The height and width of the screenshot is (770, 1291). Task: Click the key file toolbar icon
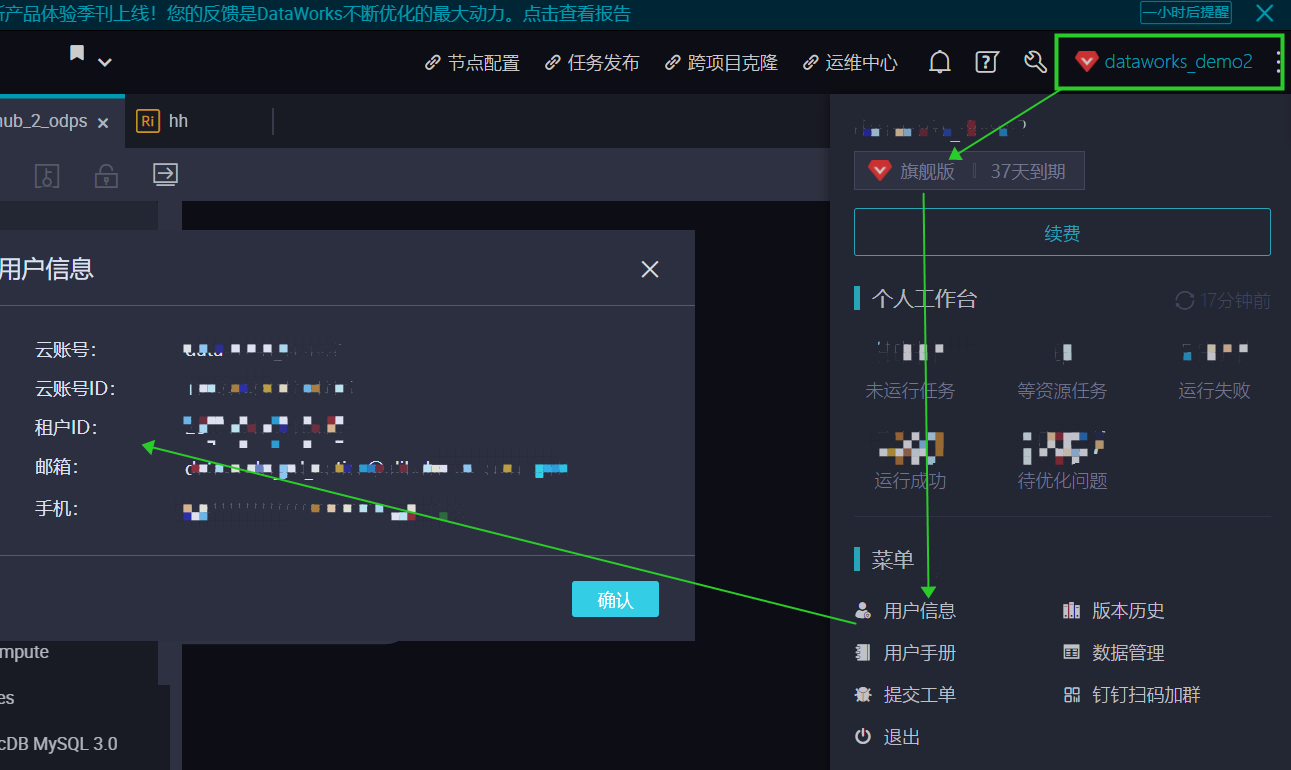[x=47, y=176]
